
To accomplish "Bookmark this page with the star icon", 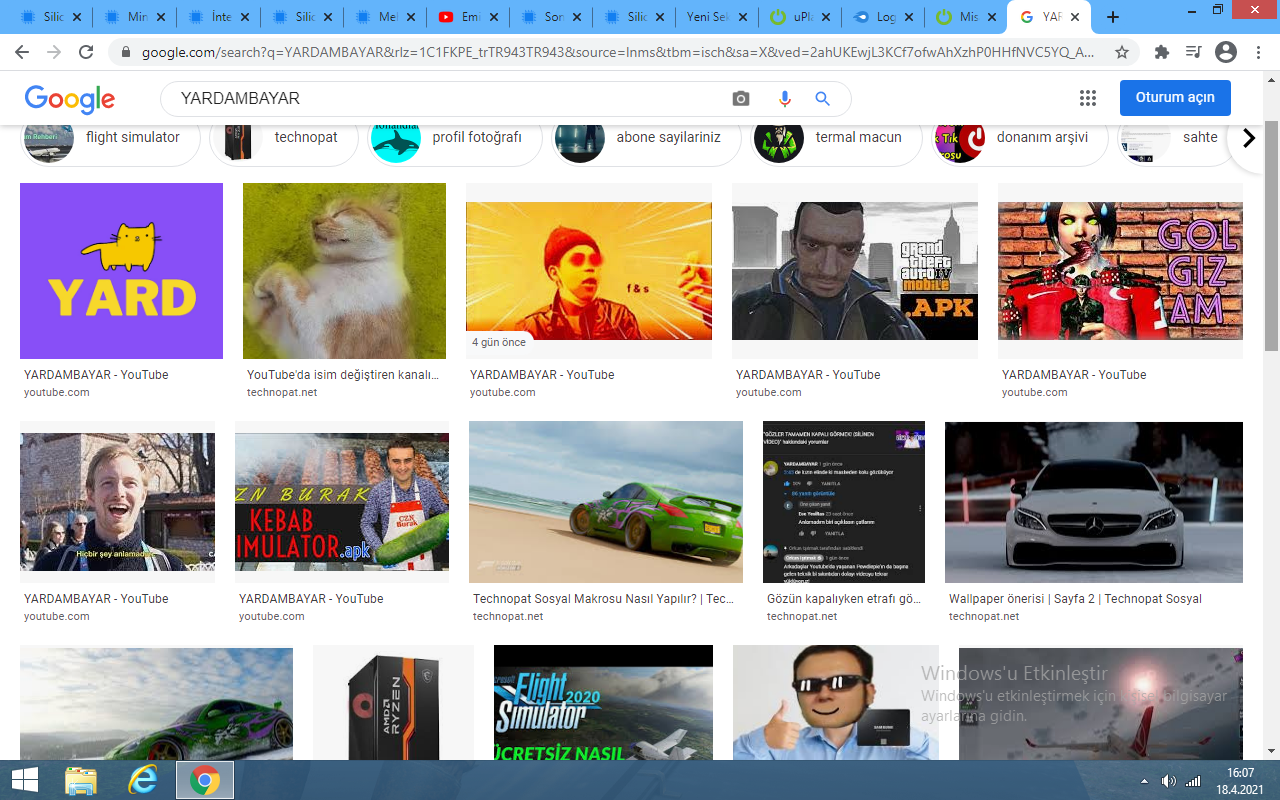I will [x=1122, y=52].
